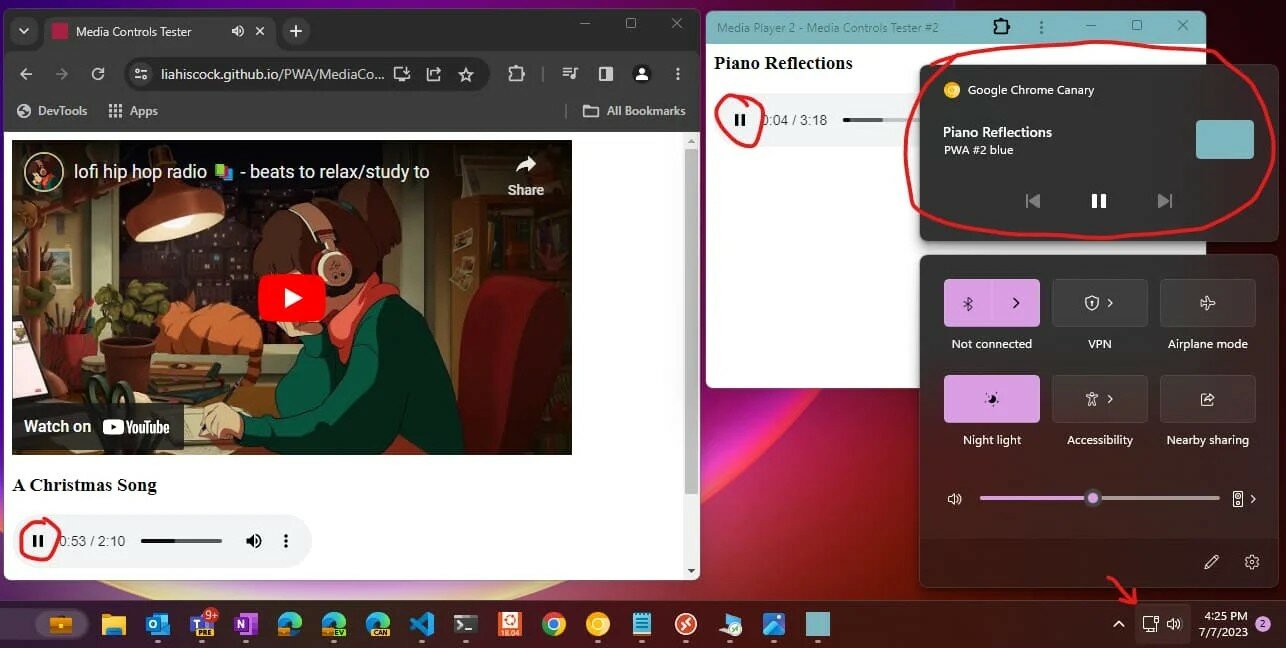Open the taskbar notification badge

[x=1263, y=624]
